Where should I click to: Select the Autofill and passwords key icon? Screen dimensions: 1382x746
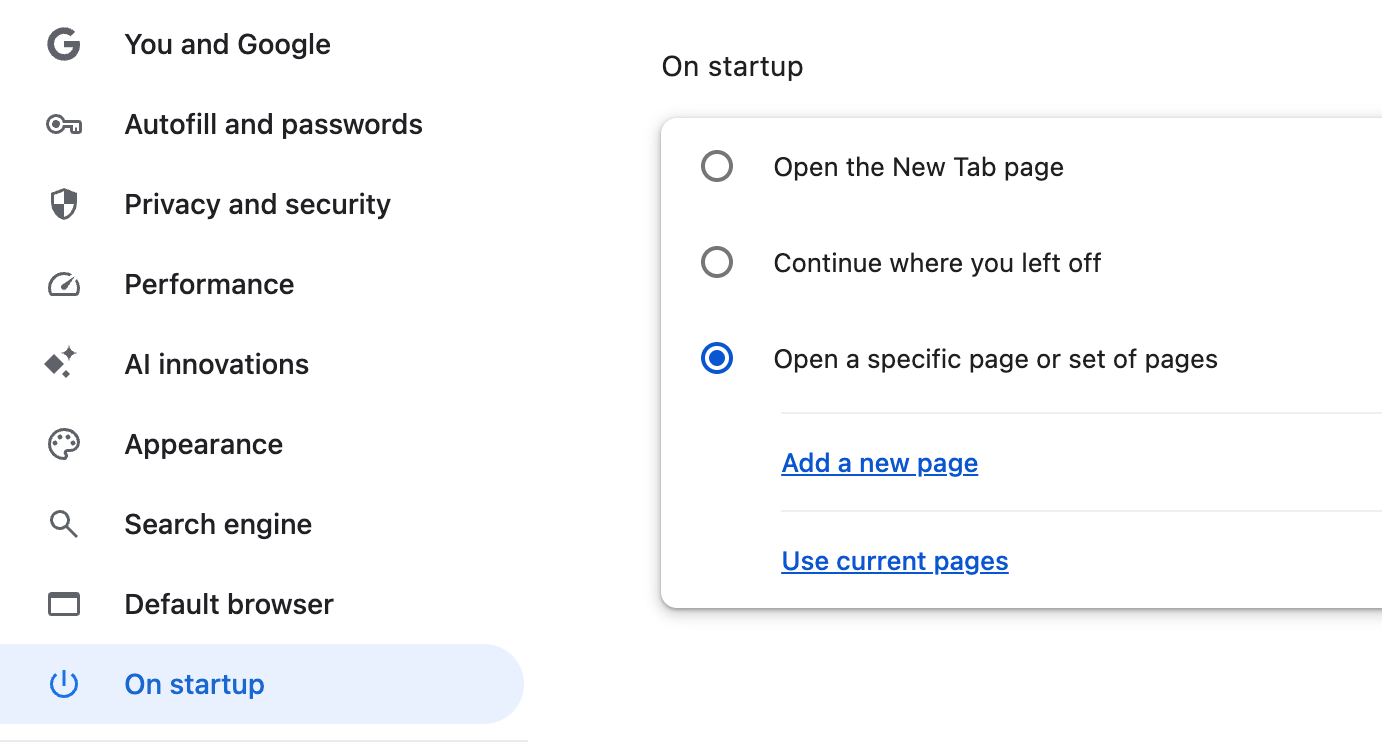point(62,124)
